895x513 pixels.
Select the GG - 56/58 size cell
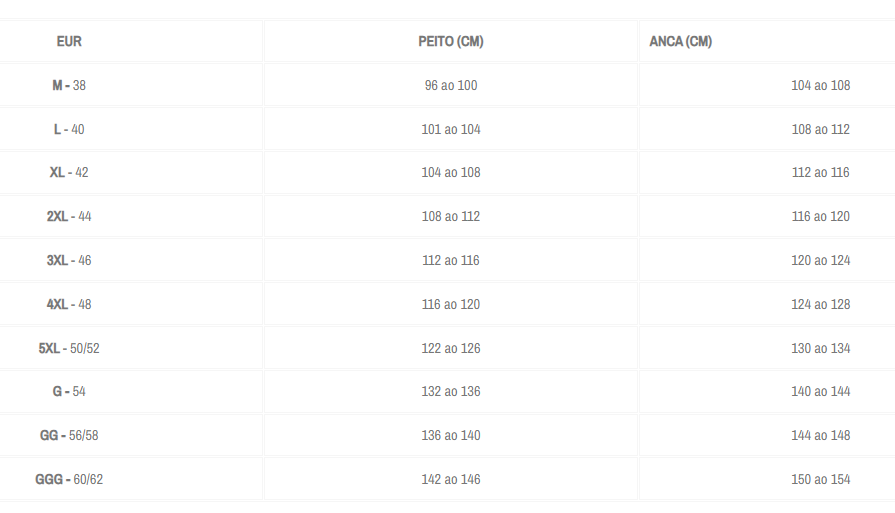(69, 435)
